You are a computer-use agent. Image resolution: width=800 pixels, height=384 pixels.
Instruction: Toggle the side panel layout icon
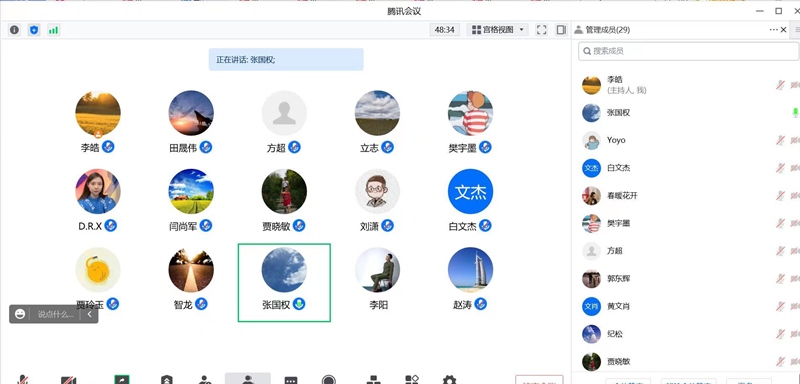point(561,30)
